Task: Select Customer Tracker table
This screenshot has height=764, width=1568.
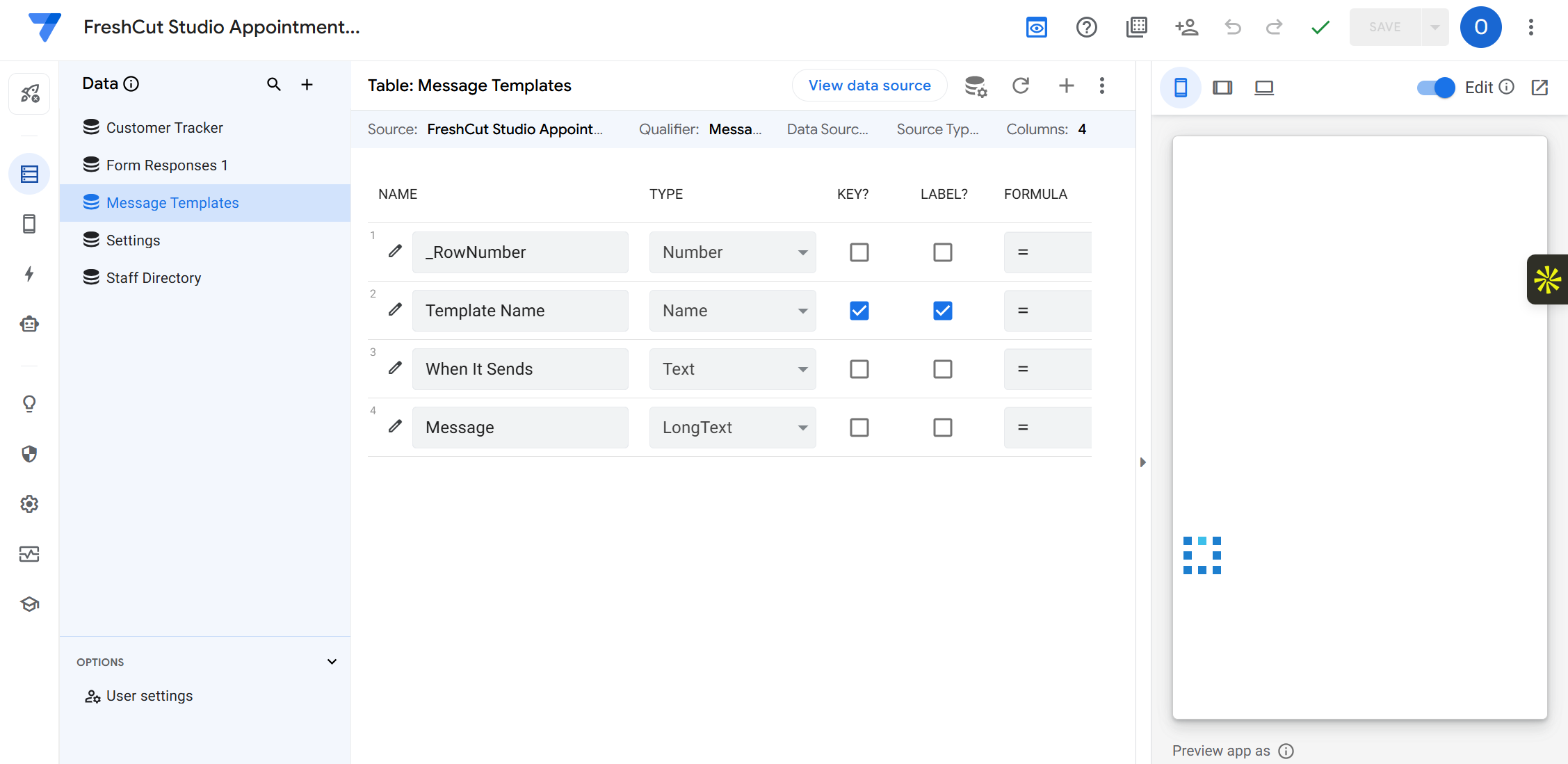Action: tap(205, 128)
